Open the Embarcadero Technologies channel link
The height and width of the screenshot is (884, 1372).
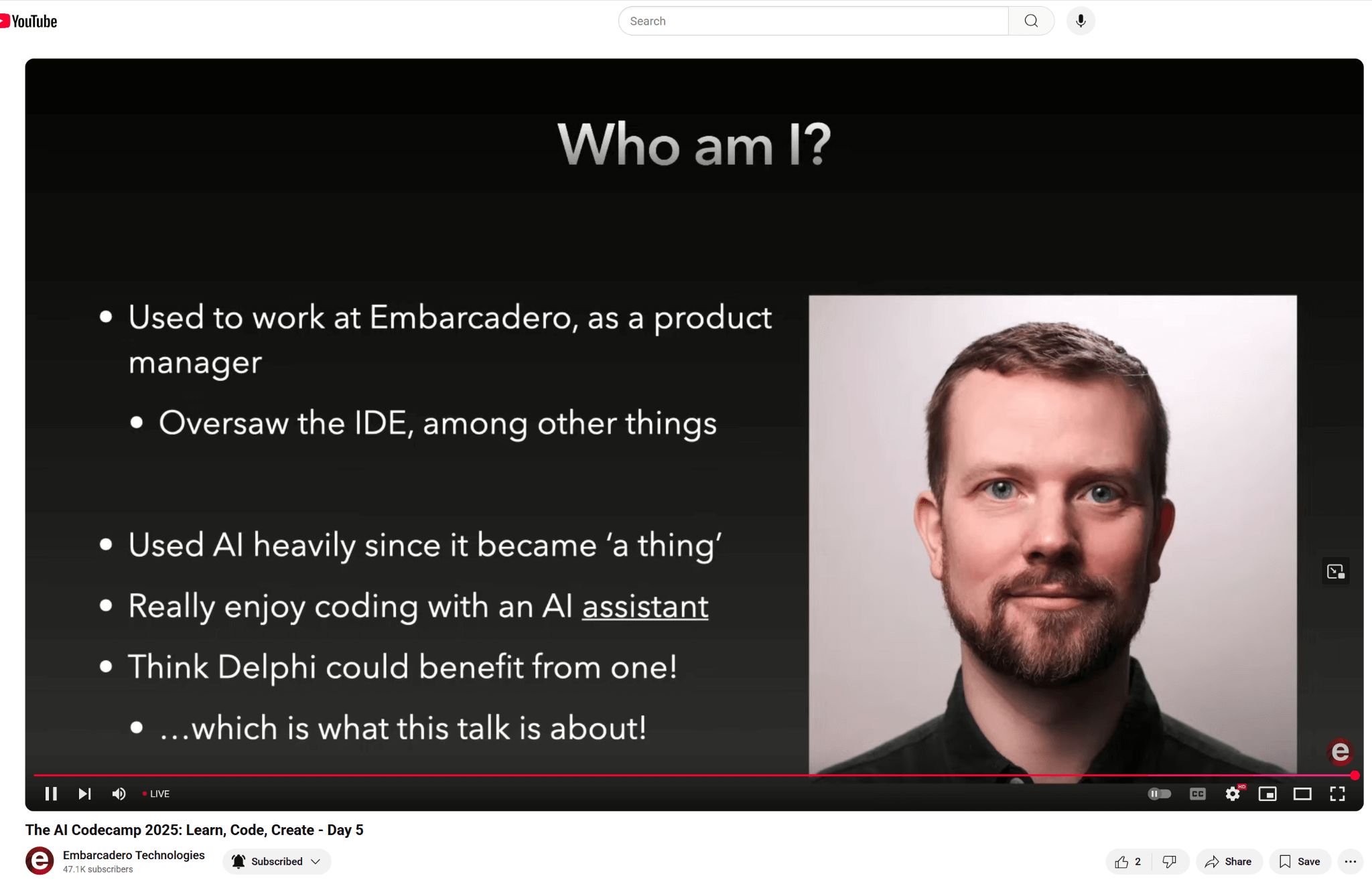point(134,855)
